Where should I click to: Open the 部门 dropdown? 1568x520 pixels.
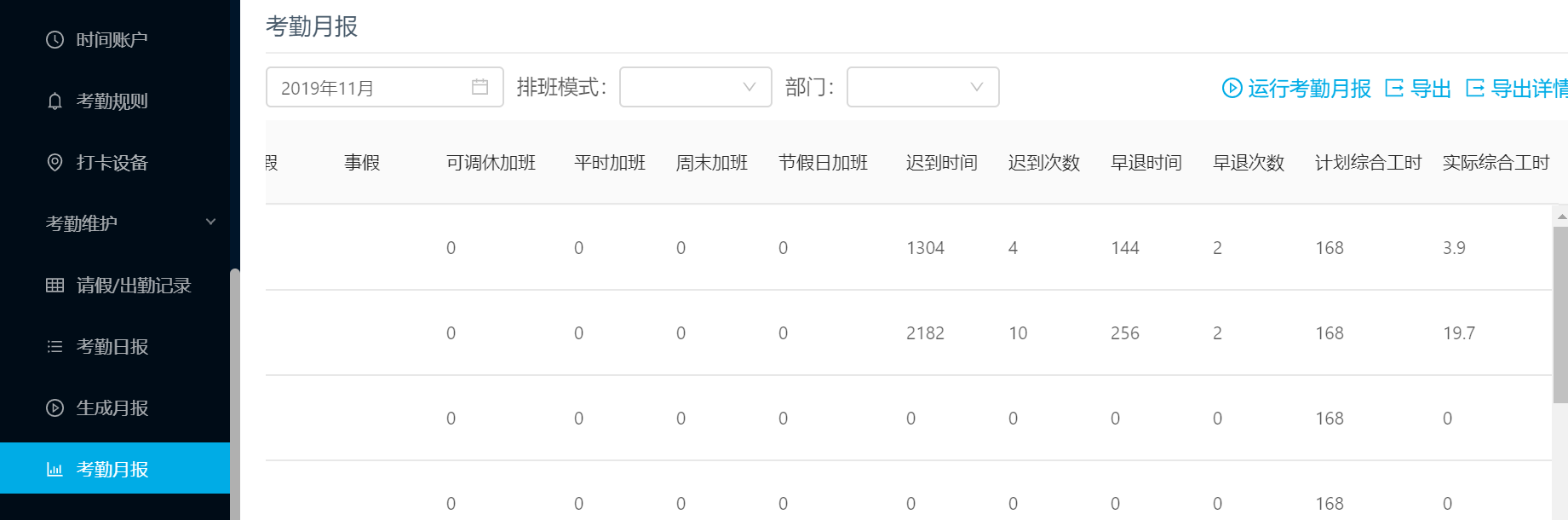(922, 87)
